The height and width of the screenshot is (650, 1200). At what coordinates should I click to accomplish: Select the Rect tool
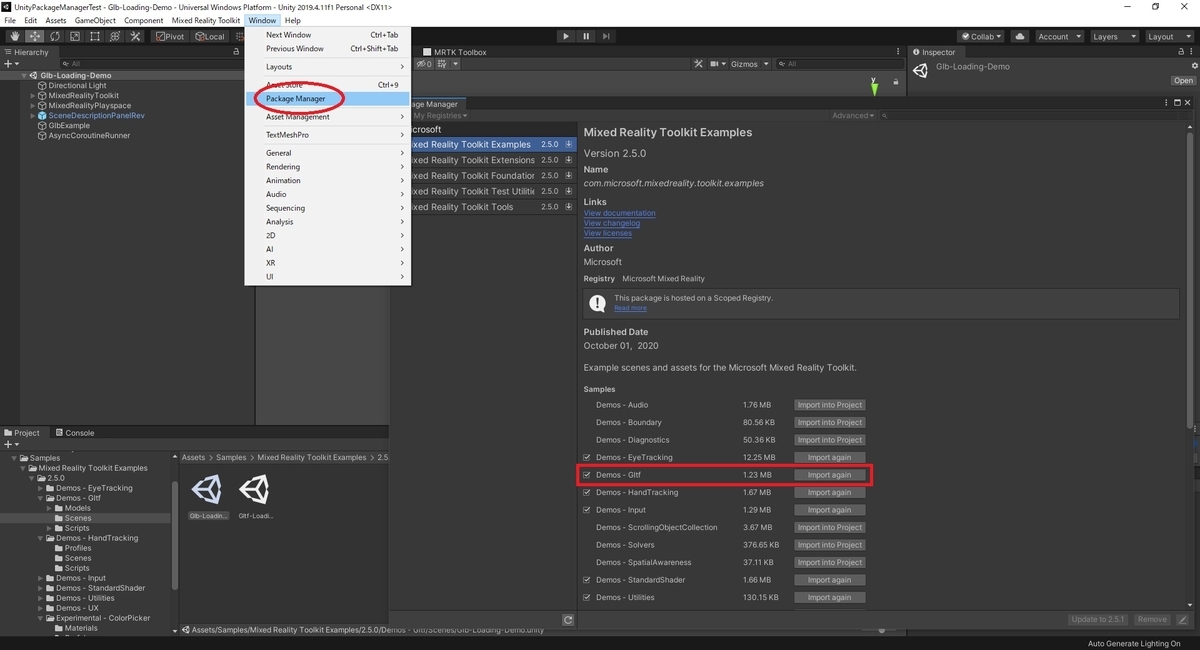click(x=94, y=36)
